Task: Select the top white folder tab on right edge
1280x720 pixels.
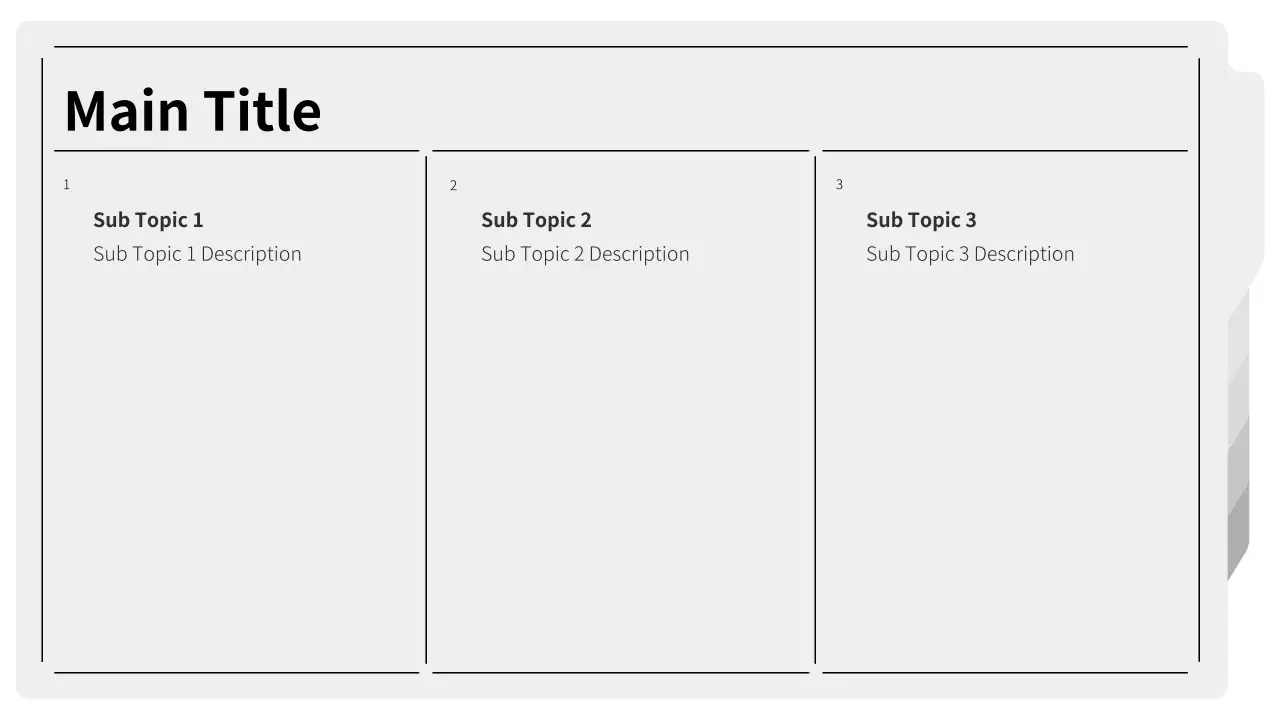Action: click(x=1246, y=180)
